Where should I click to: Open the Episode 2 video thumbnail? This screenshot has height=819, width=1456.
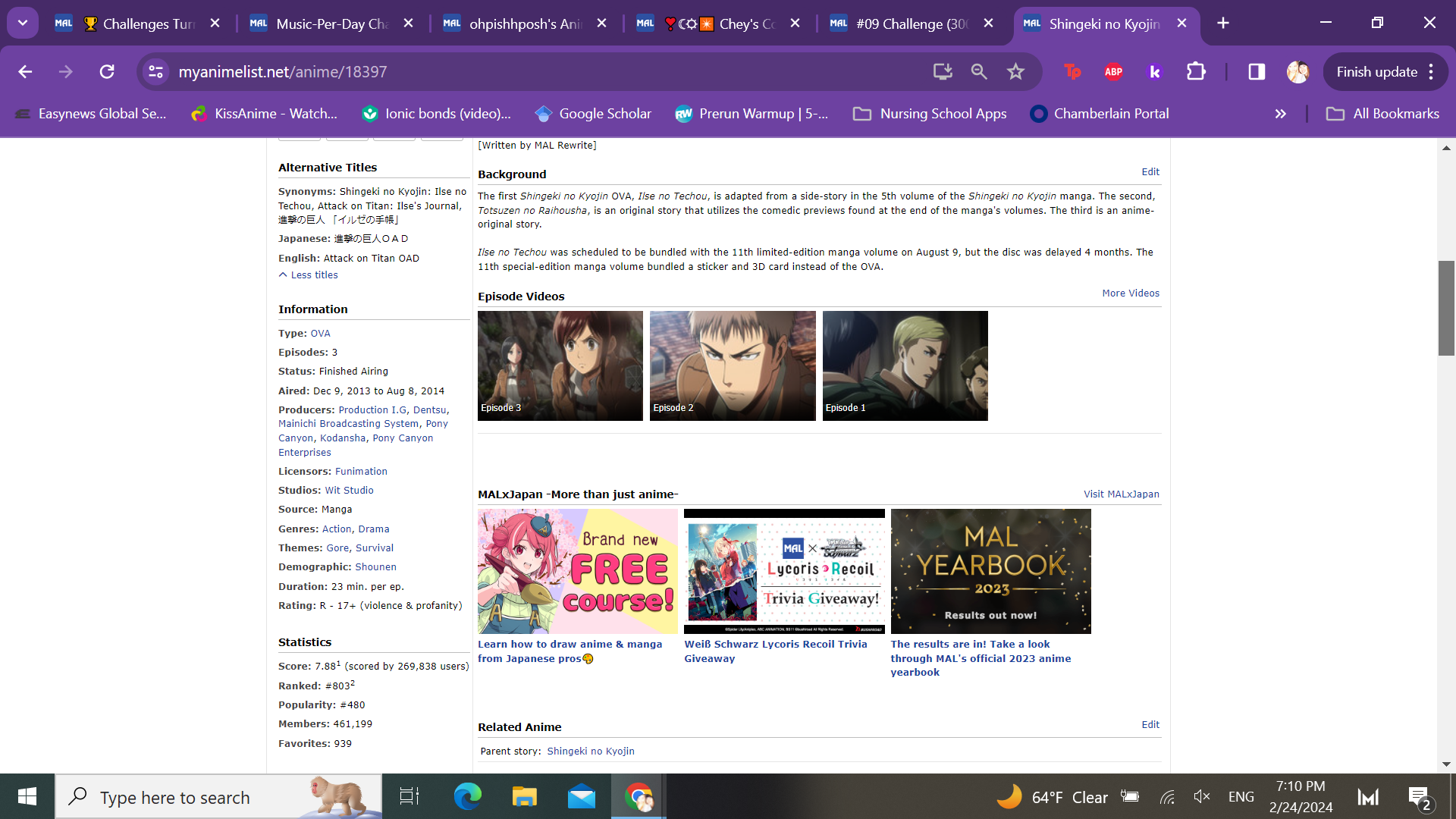[x=732, y=366]
